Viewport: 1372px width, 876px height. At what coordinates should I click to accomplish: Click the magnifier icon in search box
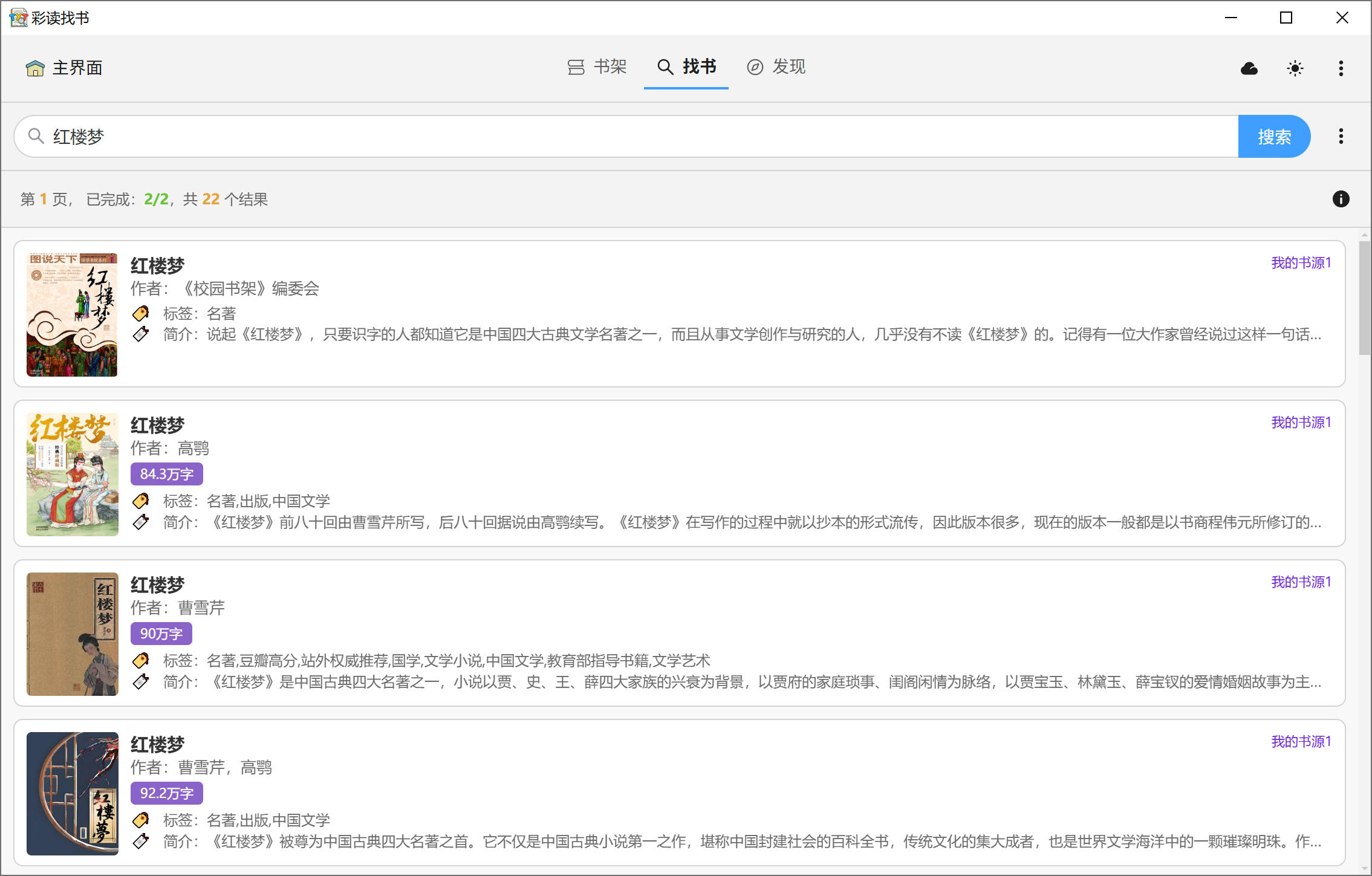[36, 136]
